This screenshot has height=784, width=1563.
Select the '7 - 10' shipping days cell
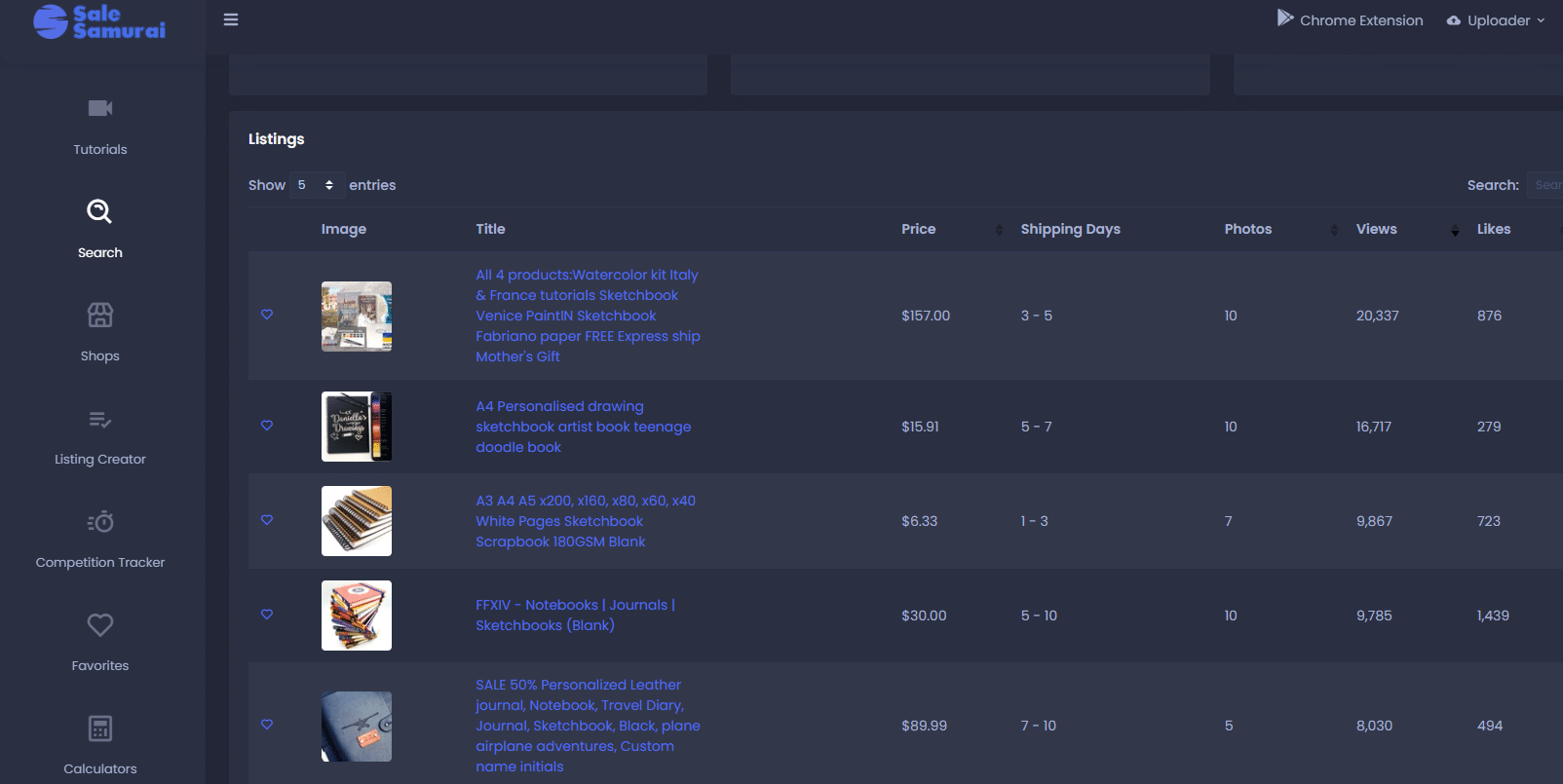[x=1038, y=726]
